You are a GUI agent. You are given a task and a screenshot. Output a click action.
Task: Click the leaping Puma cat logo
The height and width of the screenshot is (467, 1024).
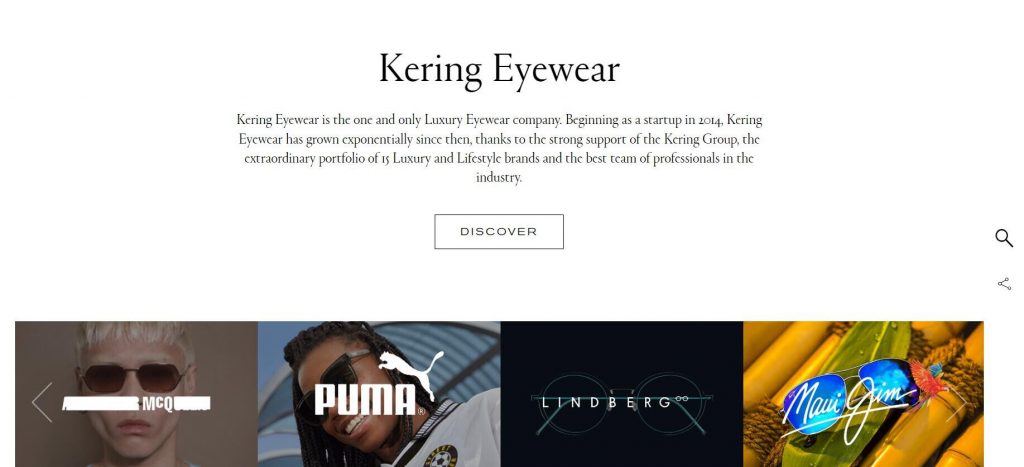pos(411,373)
